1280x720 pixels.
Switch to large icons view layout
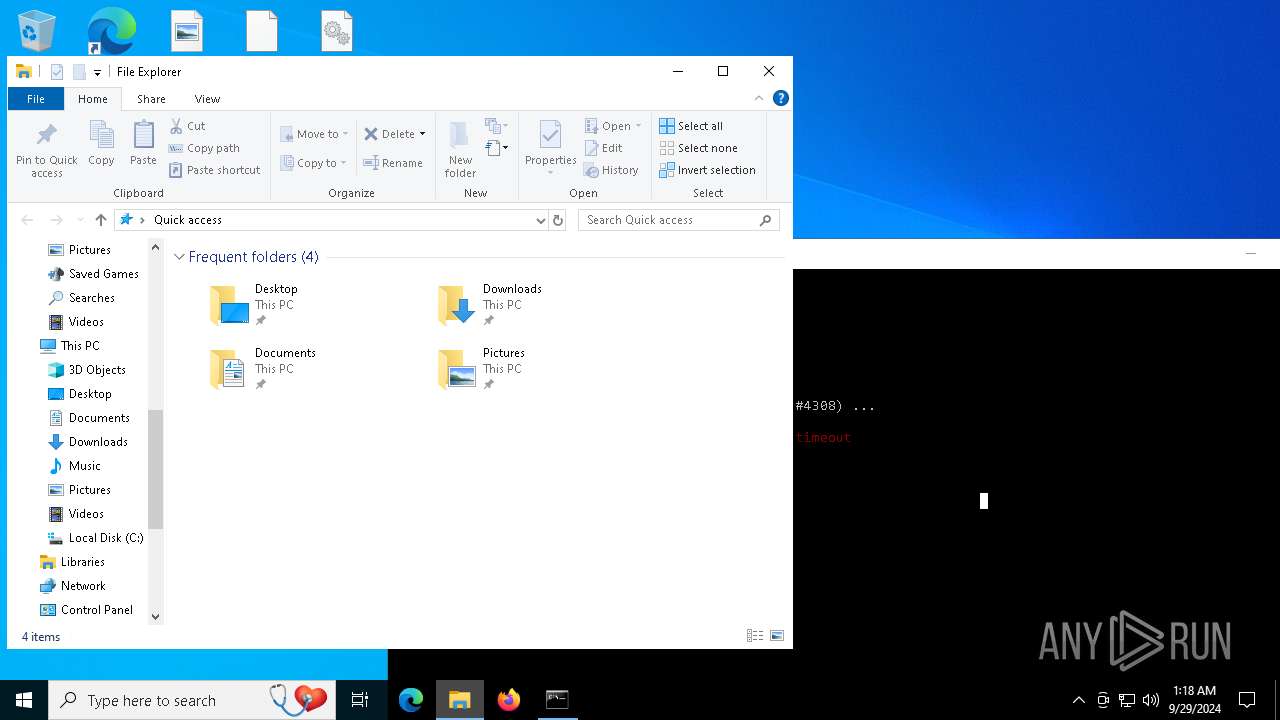pos(777,636)
